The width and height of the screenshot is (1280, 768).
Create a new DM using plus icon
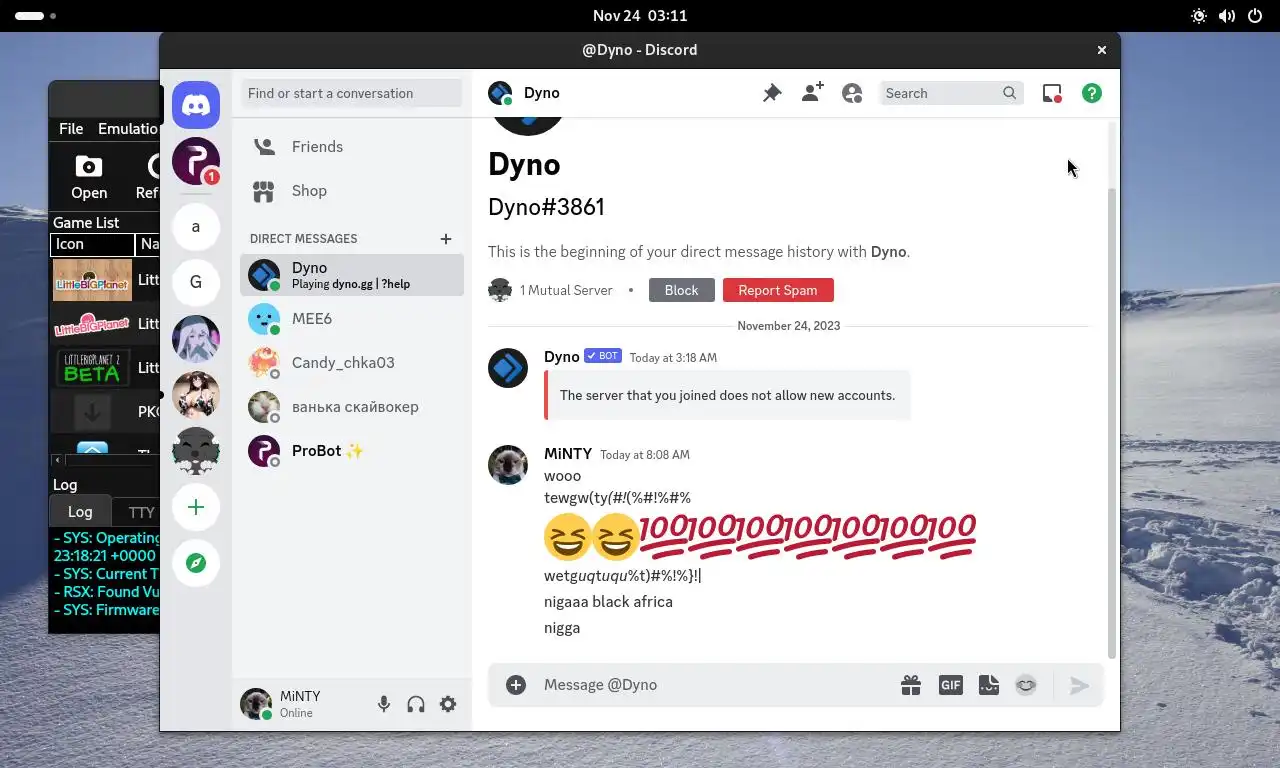coord(446,239)
